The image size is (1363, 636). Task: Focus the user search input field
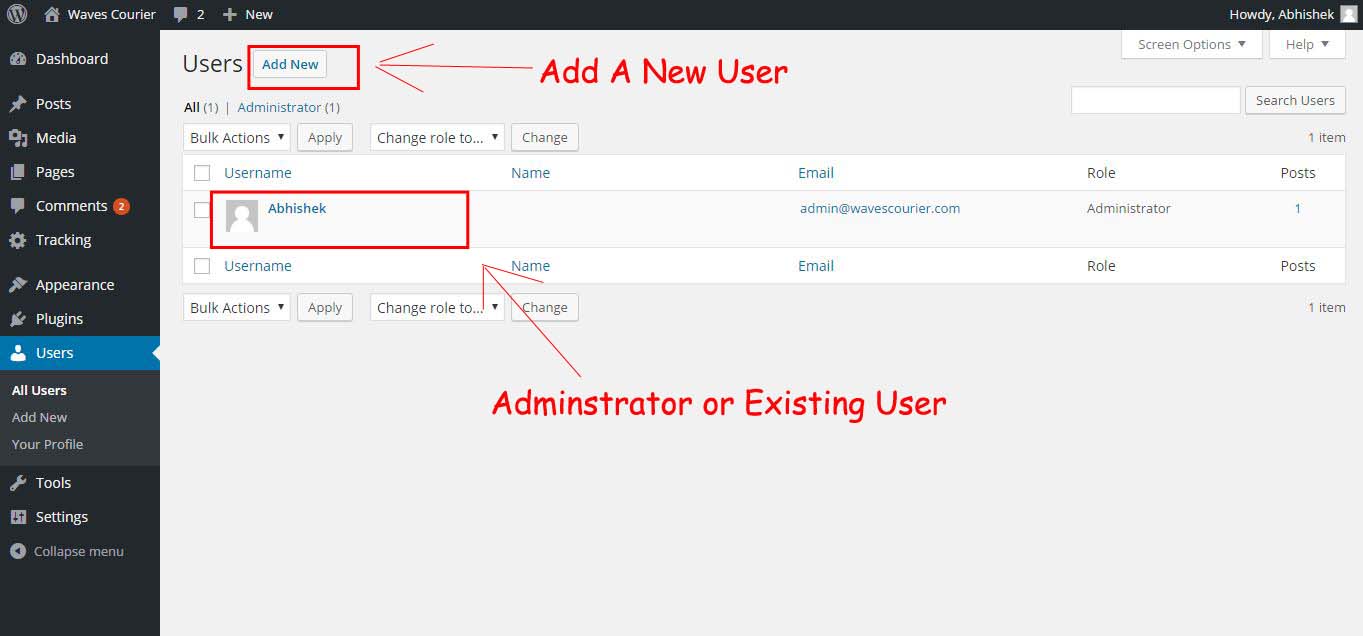pos(1155,100)
